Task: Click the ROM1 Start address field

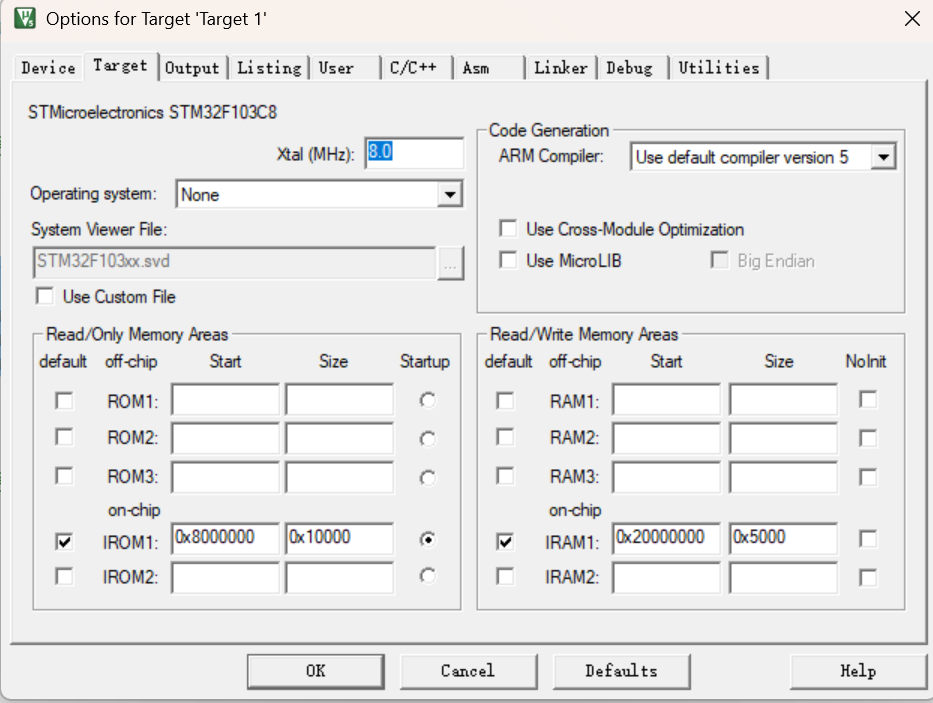Action: click(x=226, y=399)
